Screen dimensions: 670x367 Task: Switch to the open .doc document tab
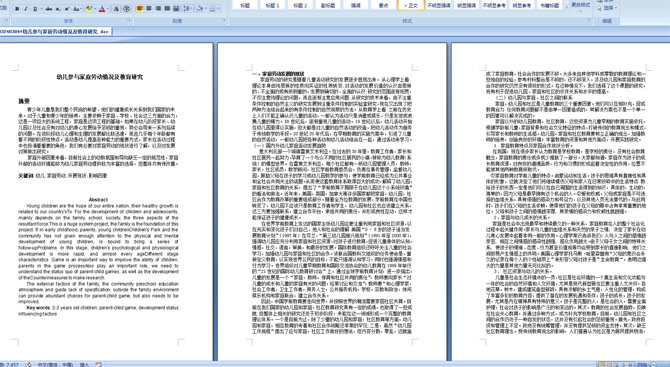[56, 32]
